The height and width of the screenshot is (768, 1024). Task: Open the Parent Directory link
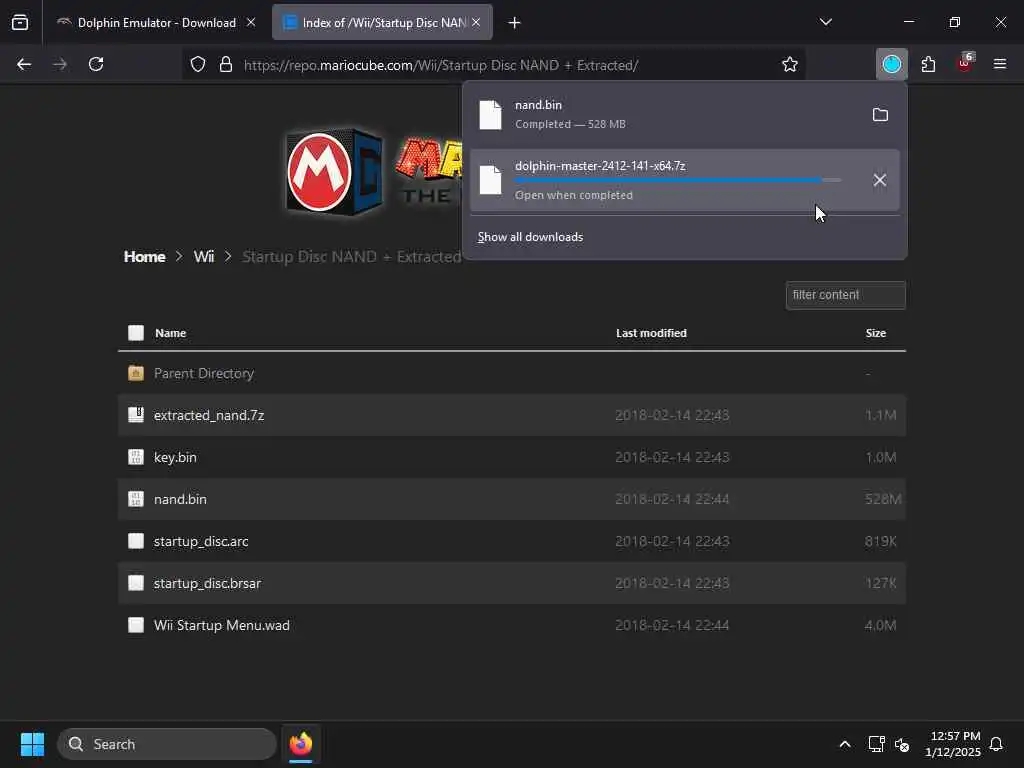204,374
